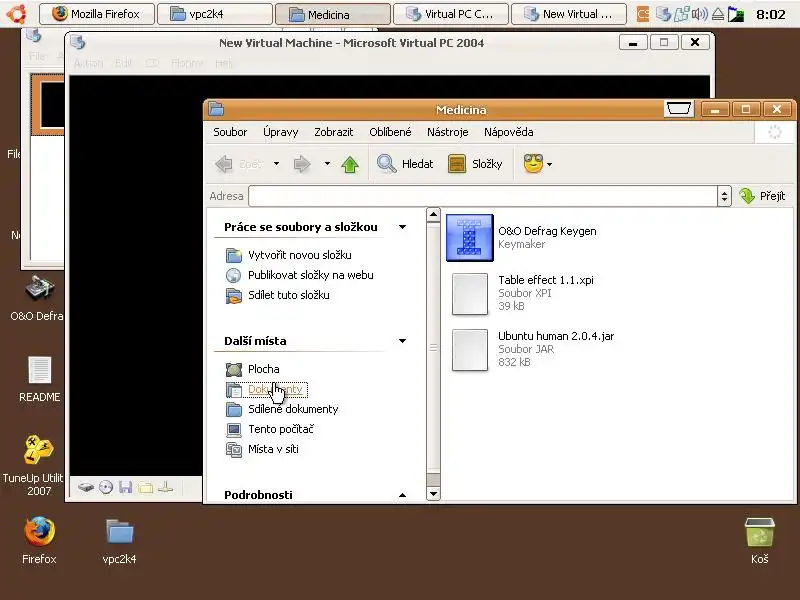This screenshot has height=600, width=800.
Task: Open the Oblíbené menu
Action: click(x=390, y=132)
